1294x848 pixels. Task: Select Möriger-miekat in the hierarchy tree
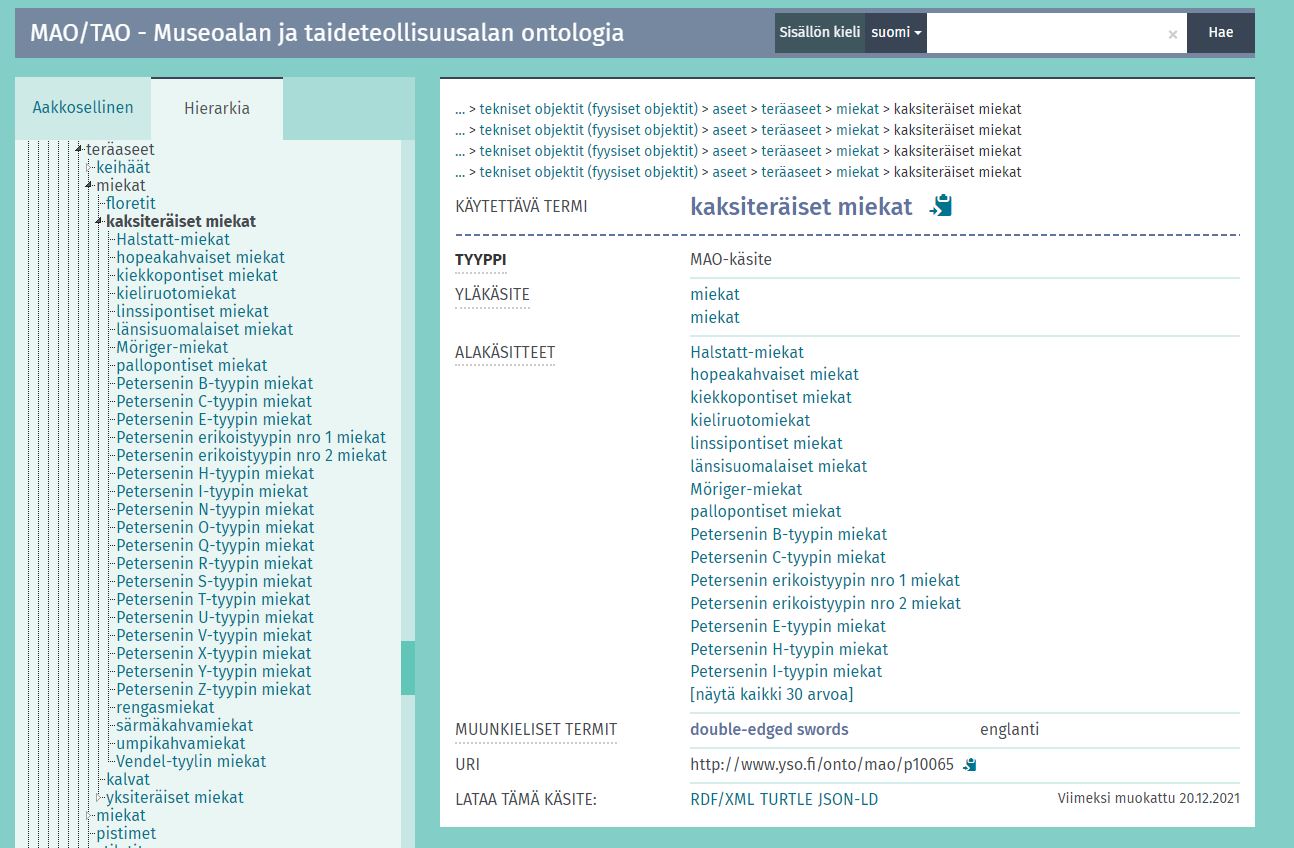click(x=172, y=347)
